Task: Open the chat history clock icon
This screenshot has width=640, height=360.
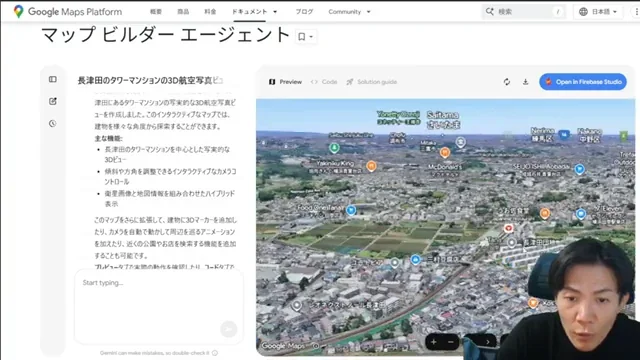Action: 53,123
